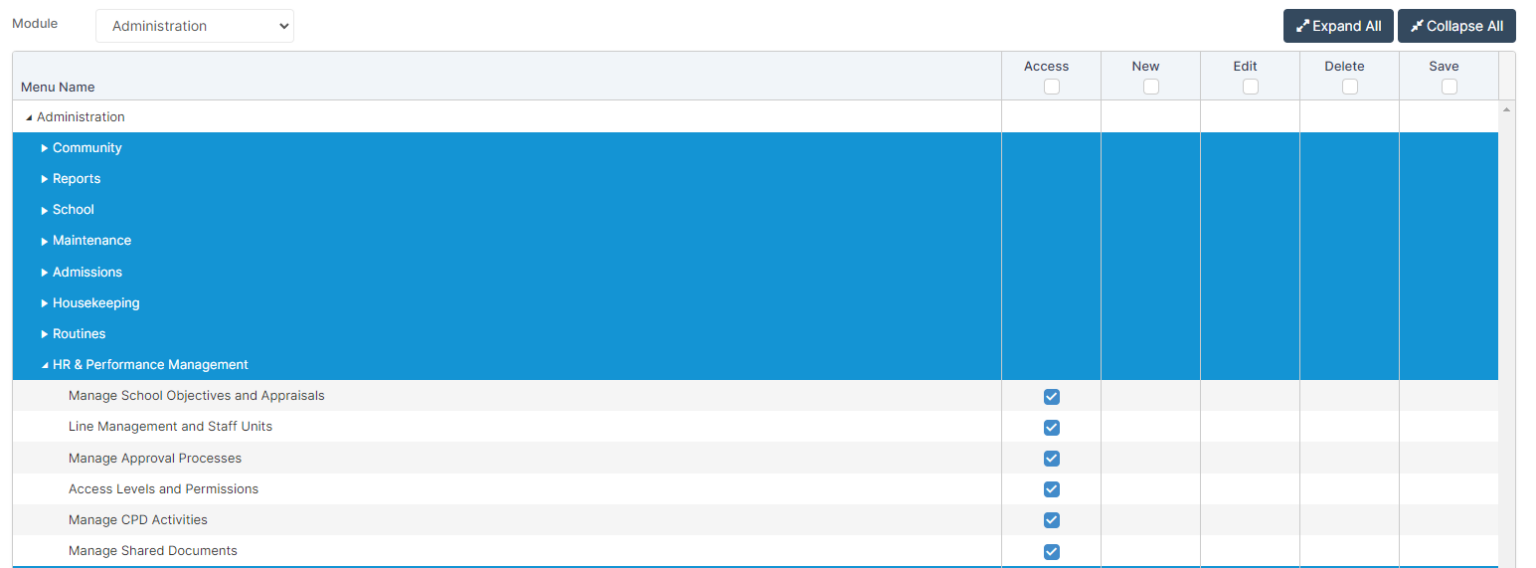Click the Expand All button
This screenshot has height=568, width=1536.
[x=1338, y=26]
